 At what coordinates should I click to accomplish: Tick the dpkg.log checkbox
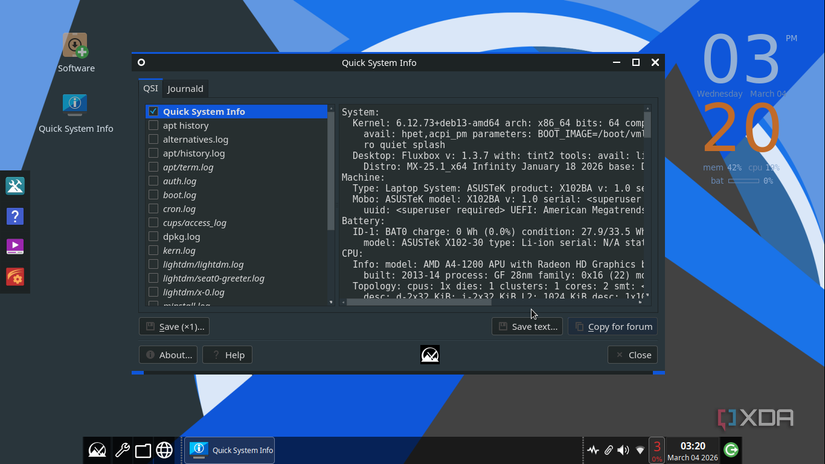[x=153, y=236]
